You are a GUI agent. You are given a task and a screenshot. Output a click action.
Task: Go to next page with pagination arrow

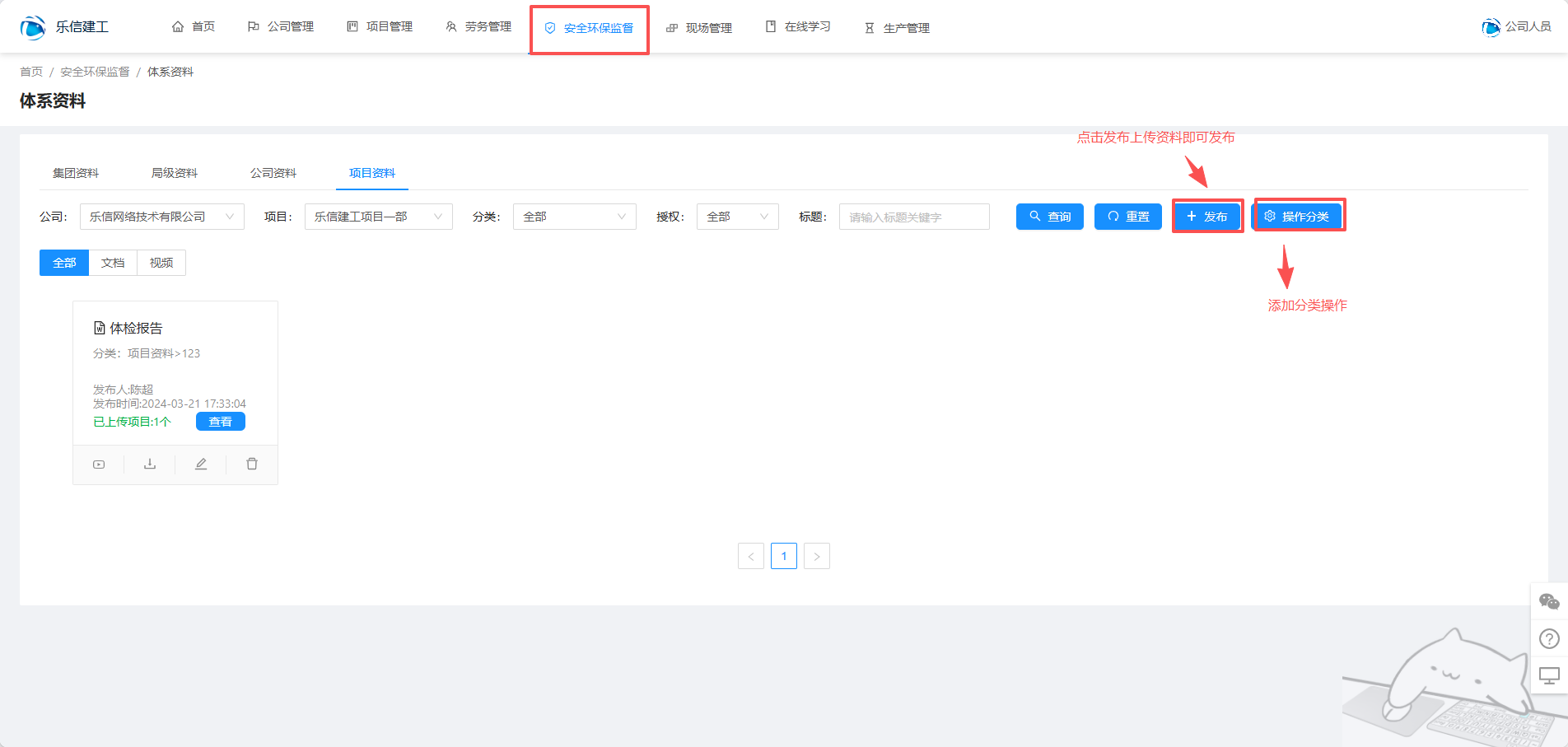pyautogui.click(x=817, y=557)
